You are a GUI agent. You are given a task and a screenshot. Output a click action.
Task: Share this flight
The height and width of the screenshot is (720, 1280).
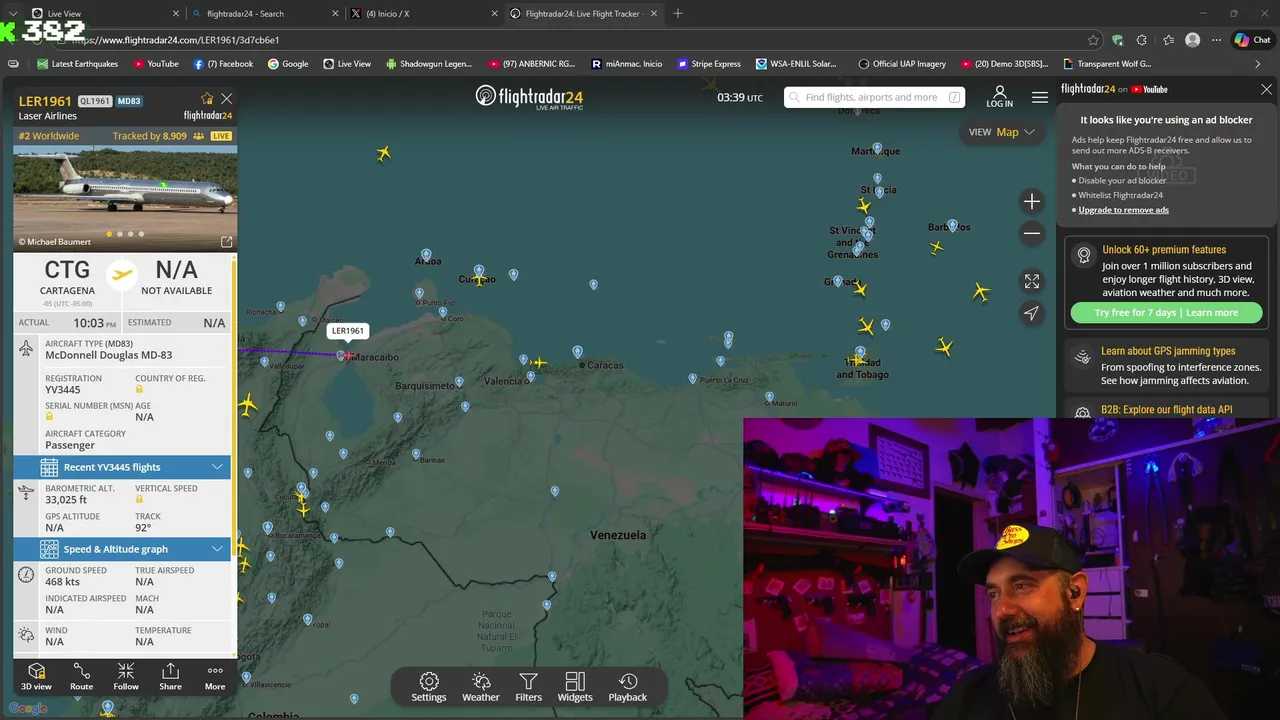(x=170, y=676)
